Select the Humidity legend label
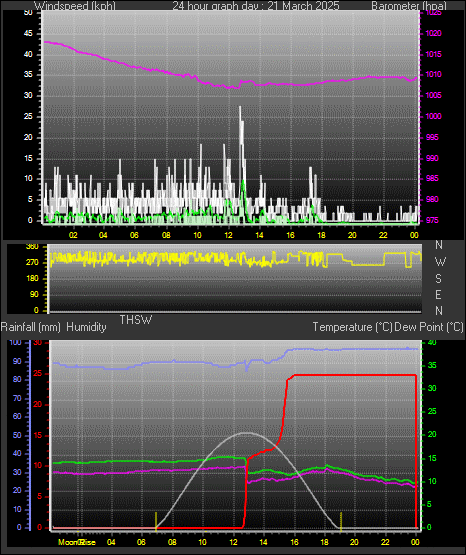This screenshot has height=555, width=466. click(x=86, y=327)
